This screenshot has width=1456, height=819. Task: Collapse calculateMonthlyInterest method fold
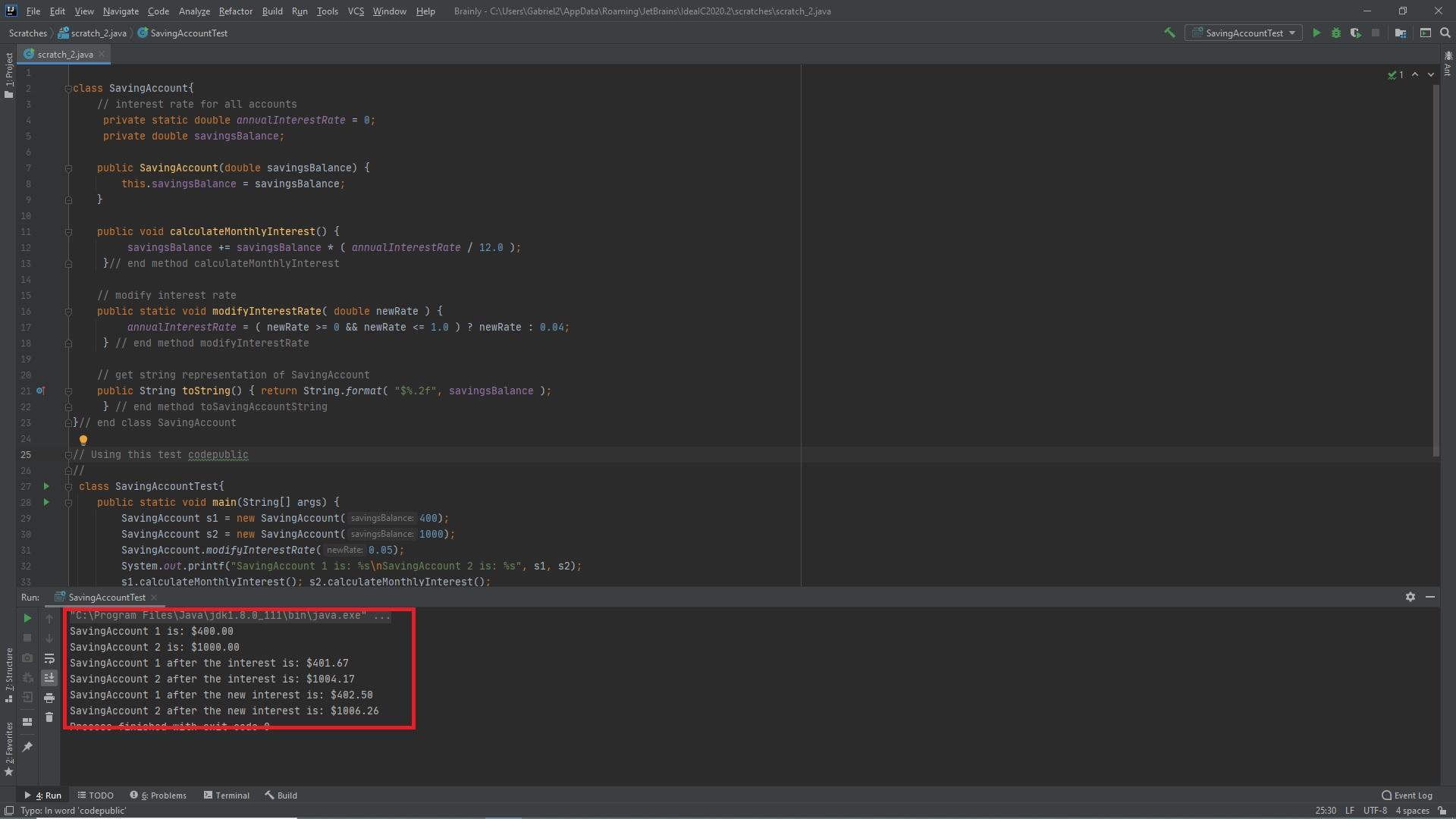[x=68, y=232]
